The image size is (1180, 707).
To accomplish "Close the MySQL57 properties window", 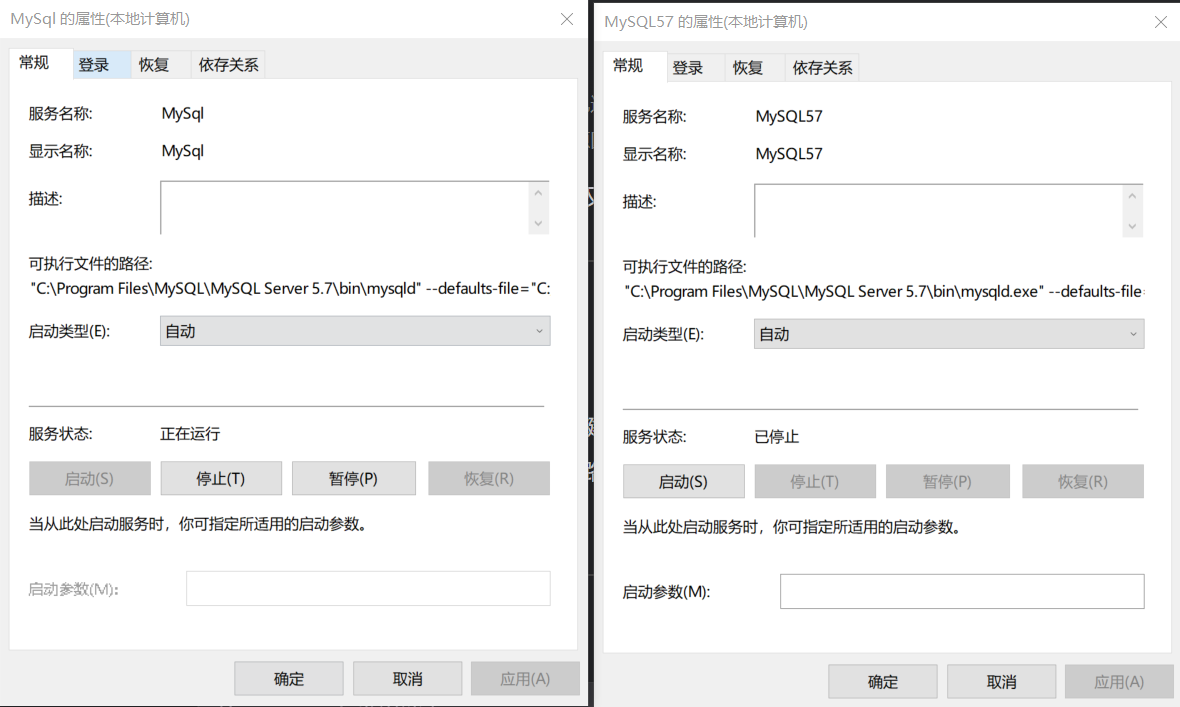I will pyautogui.click(x=1160, y=22).
